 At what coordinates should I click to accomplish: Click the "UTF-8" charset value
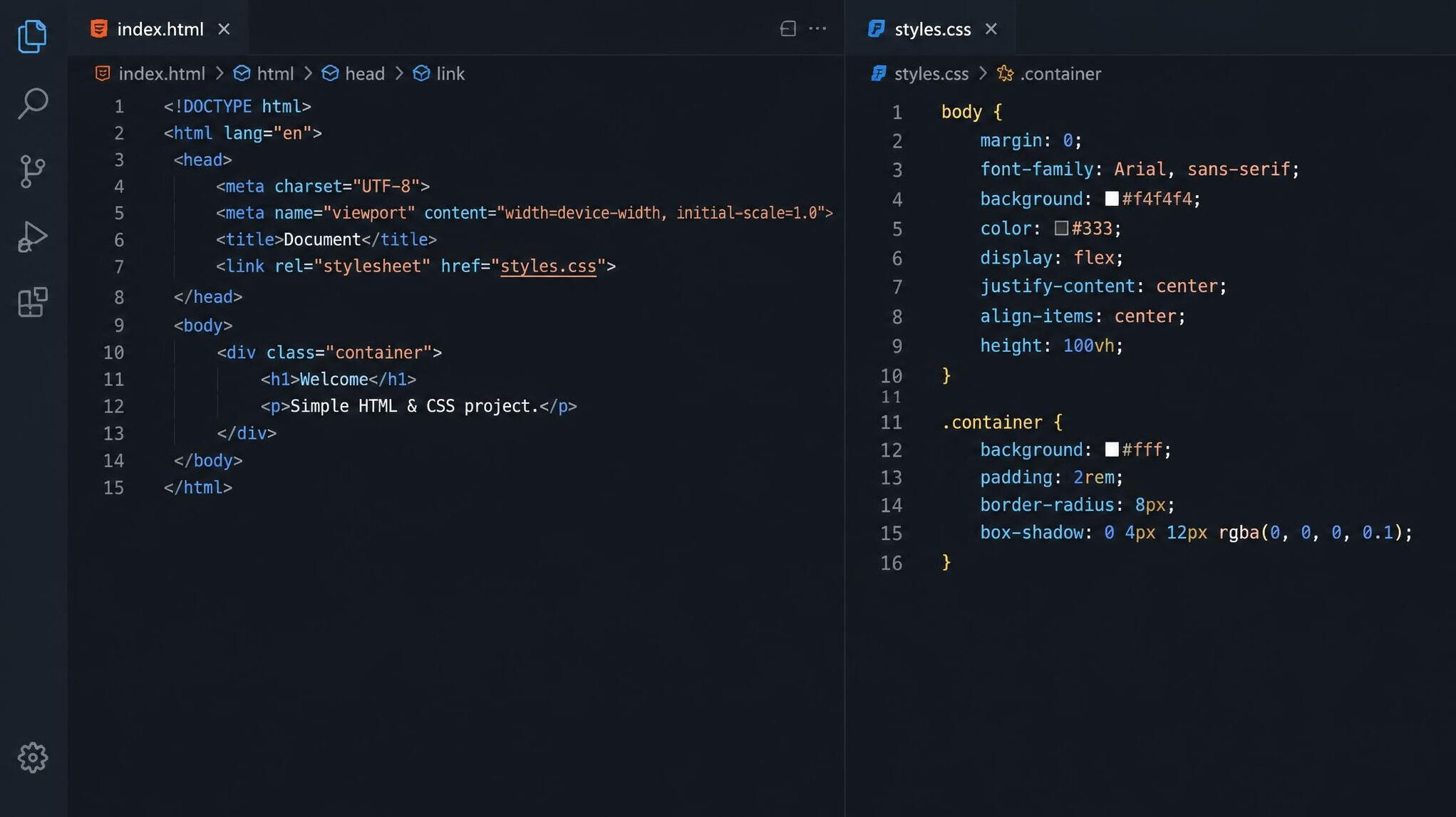click(386, 187)
